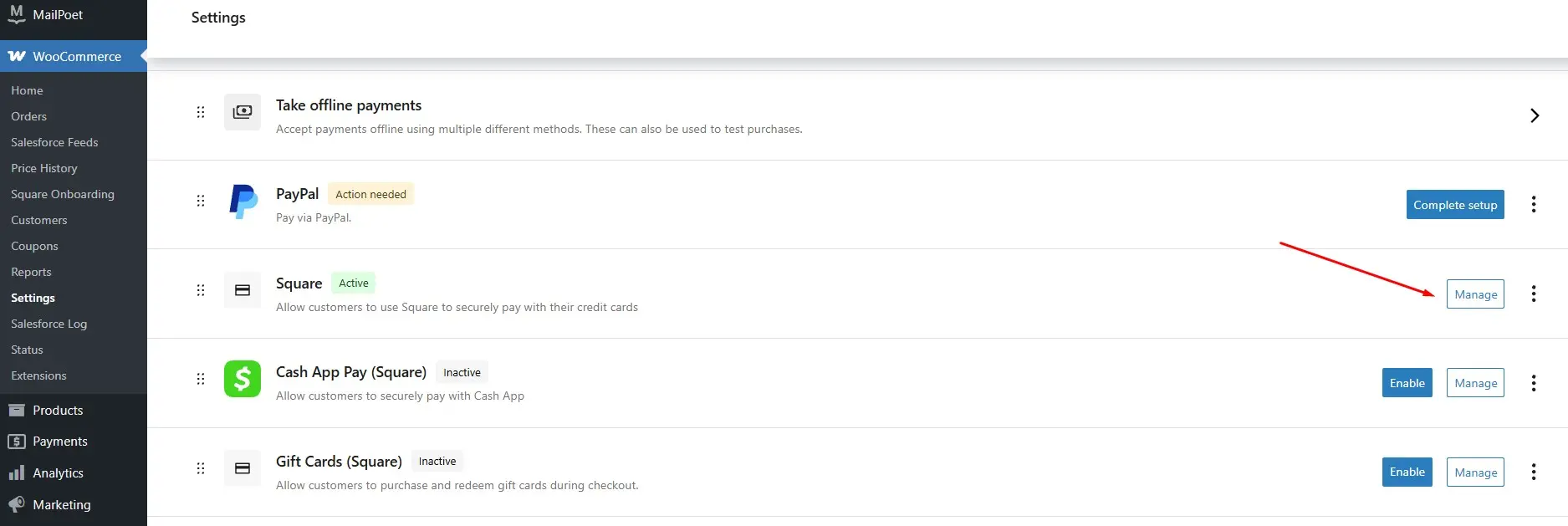1568x526 pixels.
Task: Expand Take offline payments with chevron arrow
Action: (1535, 115)
